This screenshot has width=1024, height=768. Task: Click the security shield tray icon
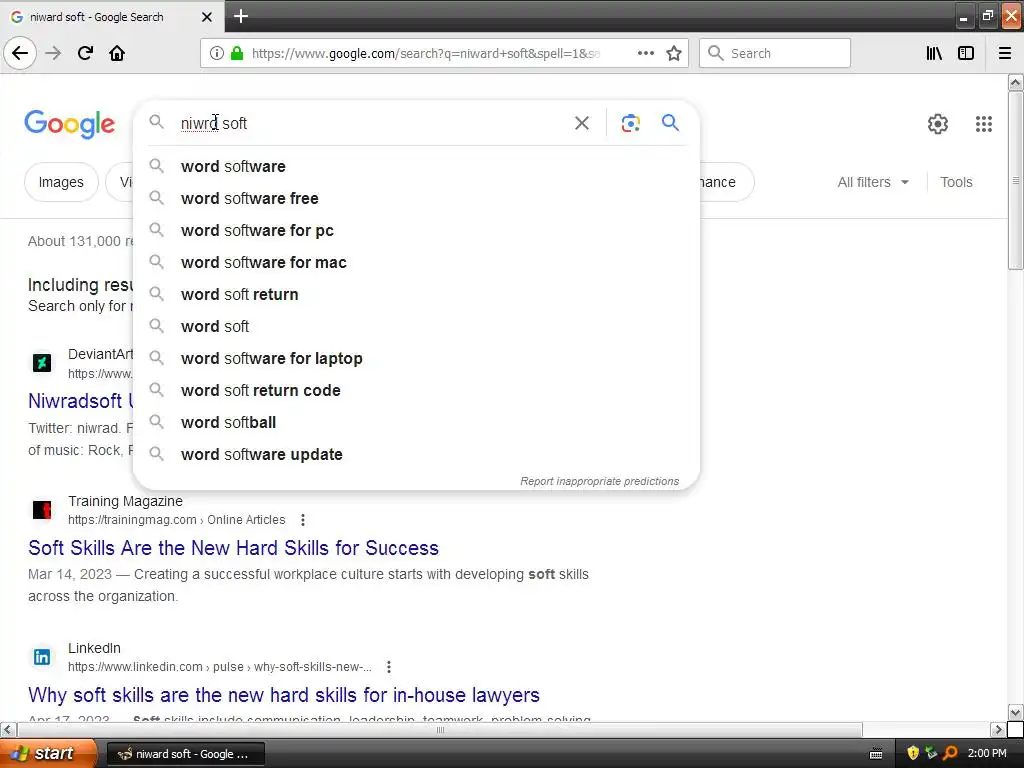[913, 754]
